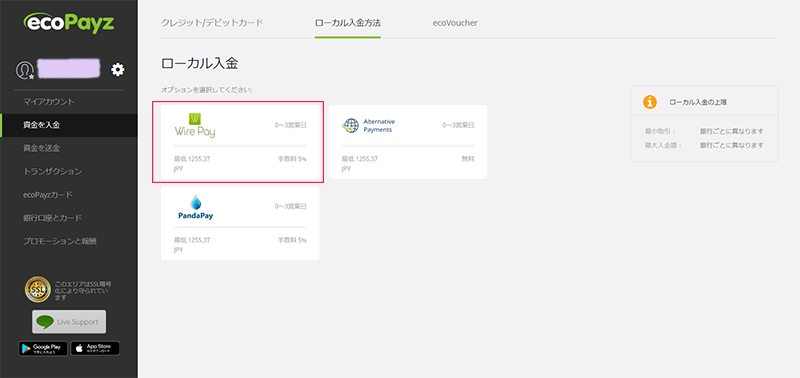Click ローカル入金の上限 info title
This screenshot has width=800, height=378.
pyautogui.click(x=698, y=102)
